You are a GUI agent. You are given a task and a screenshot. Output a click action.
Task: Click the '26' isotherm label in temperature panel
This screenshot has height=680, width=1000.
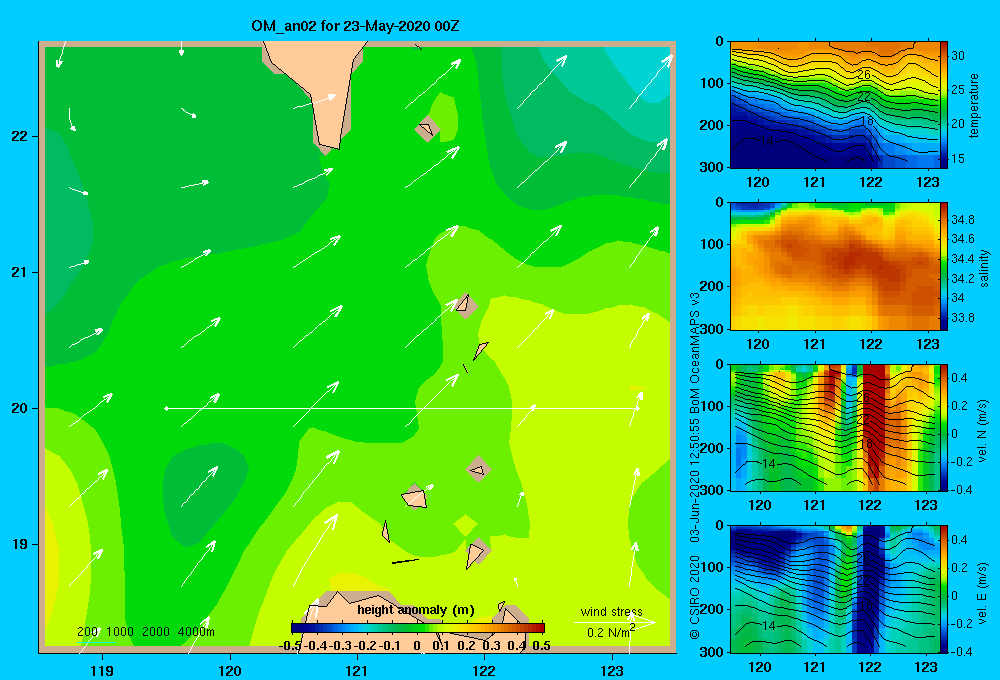click(864, 75)
